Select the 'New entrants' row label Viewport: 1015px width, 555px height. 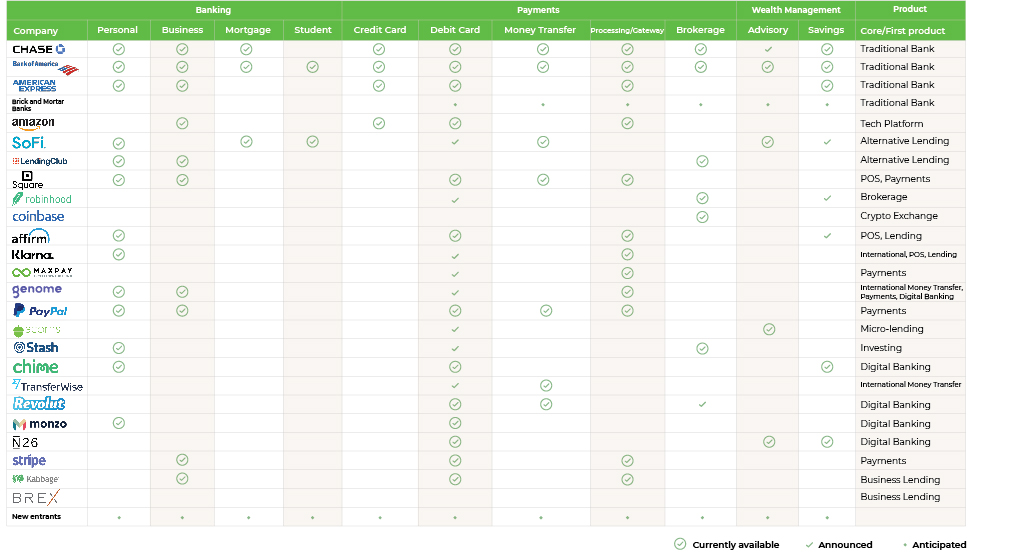(36, 517)
